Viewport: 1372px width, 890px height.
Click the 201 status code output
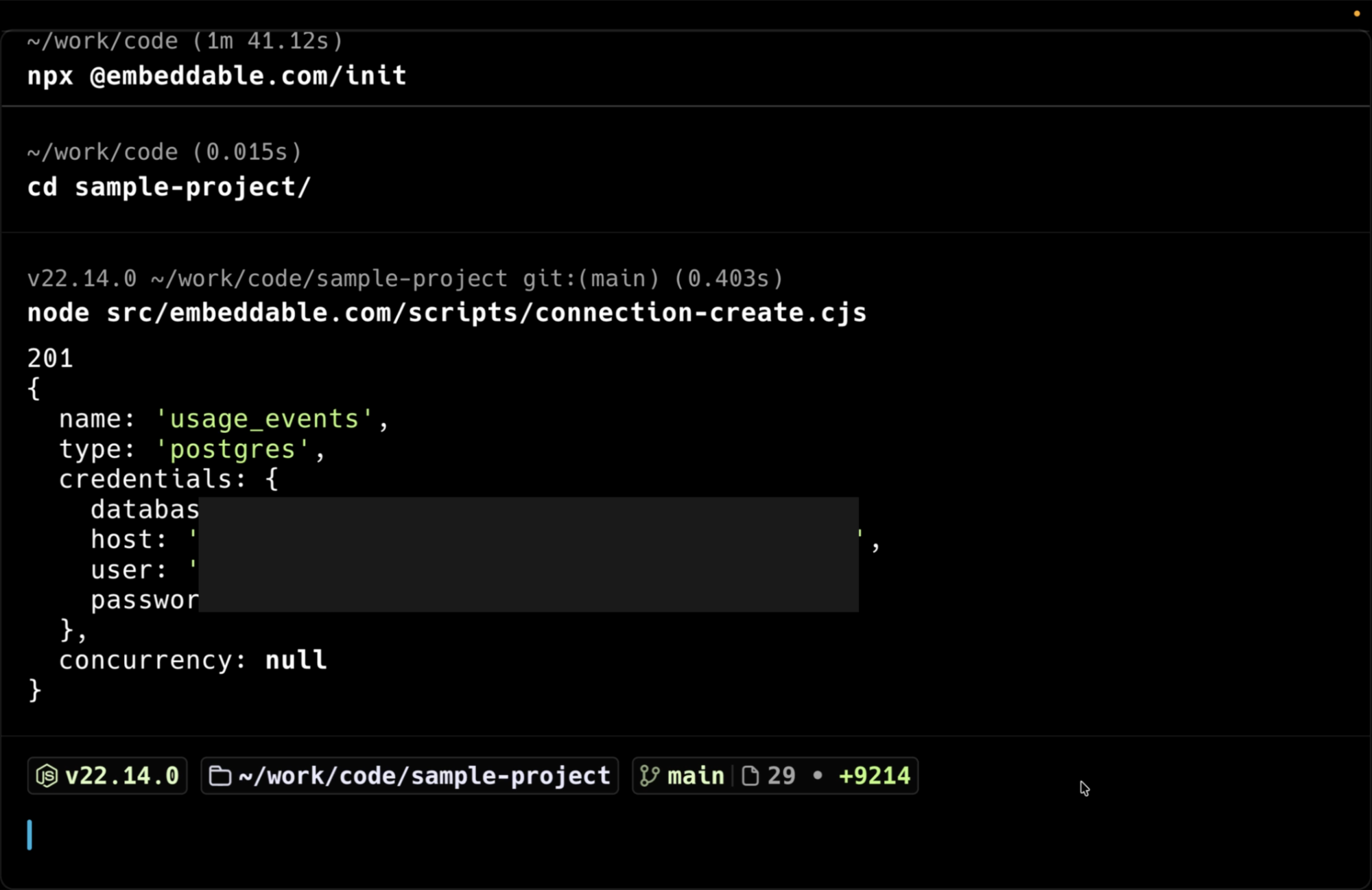coord(50,358)
